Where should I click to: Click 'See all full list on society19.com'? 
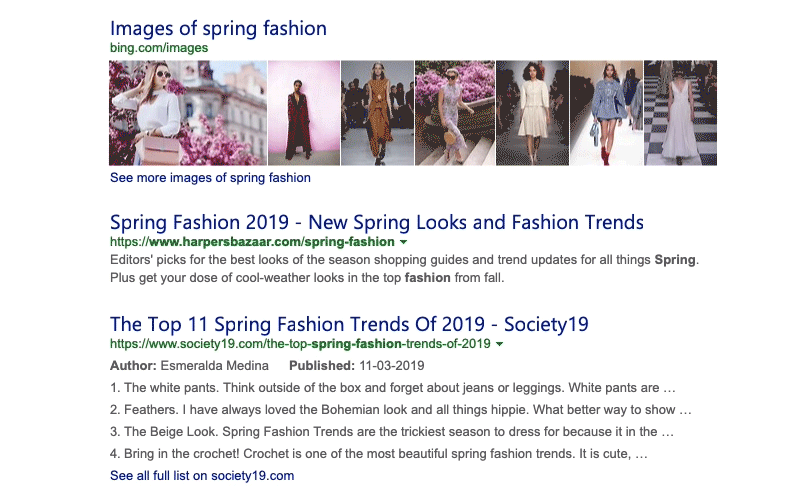pos(202,476)
